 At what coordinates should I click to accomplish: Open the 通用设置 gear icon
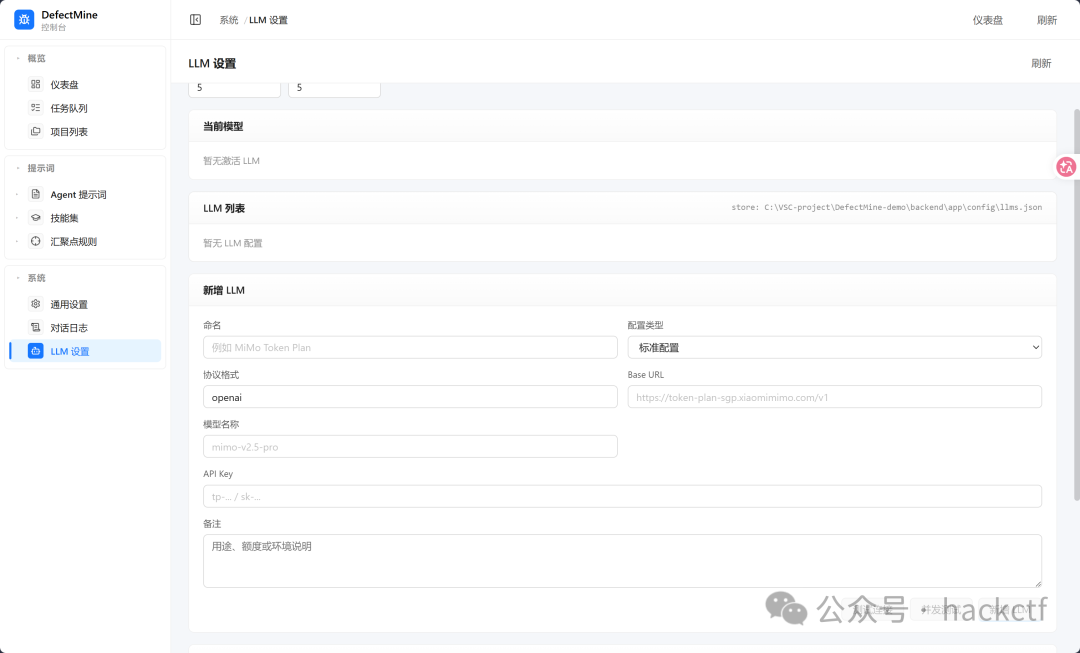click(x=36, y=304)
